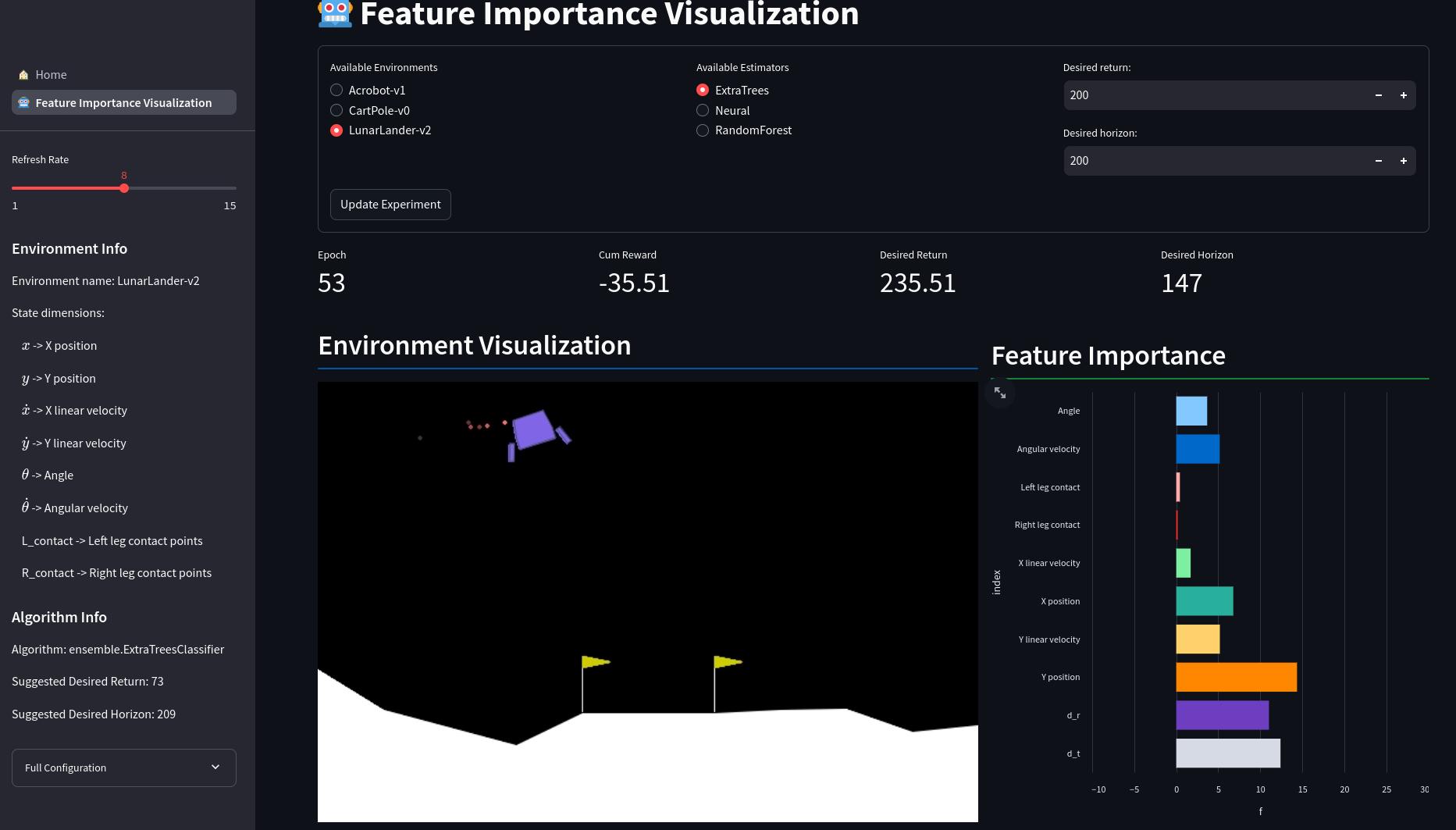1456x830 pixels.
Task: Select the CartPole-v0 environment
Action: [x=336, y=111]
